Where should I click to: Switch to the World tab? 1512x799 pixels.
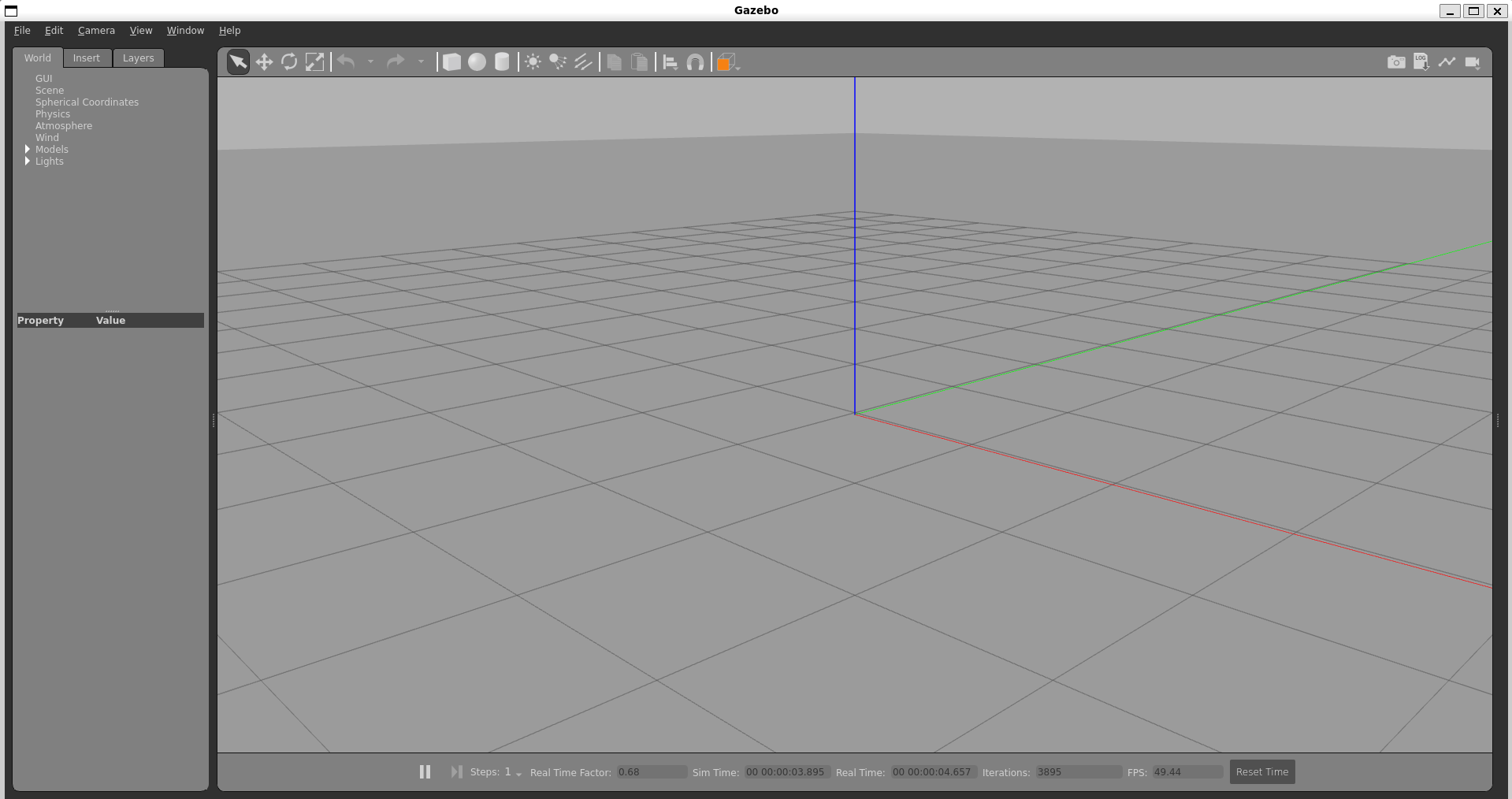coord(37,58)
